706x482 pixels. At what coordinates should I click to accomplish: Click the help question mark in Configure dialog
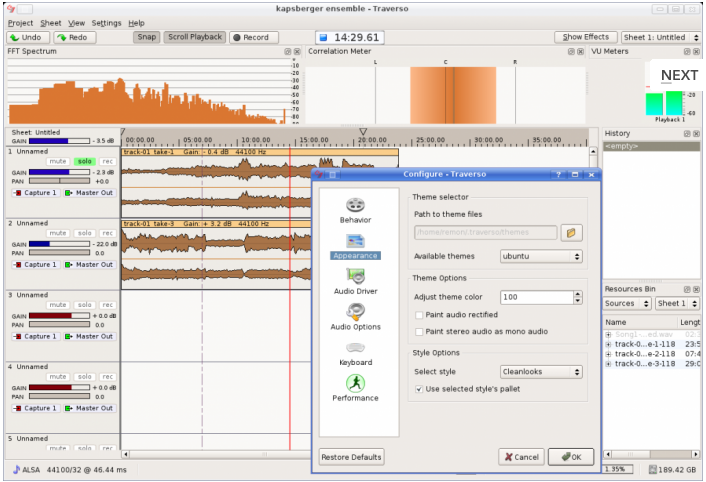(558, 175)
